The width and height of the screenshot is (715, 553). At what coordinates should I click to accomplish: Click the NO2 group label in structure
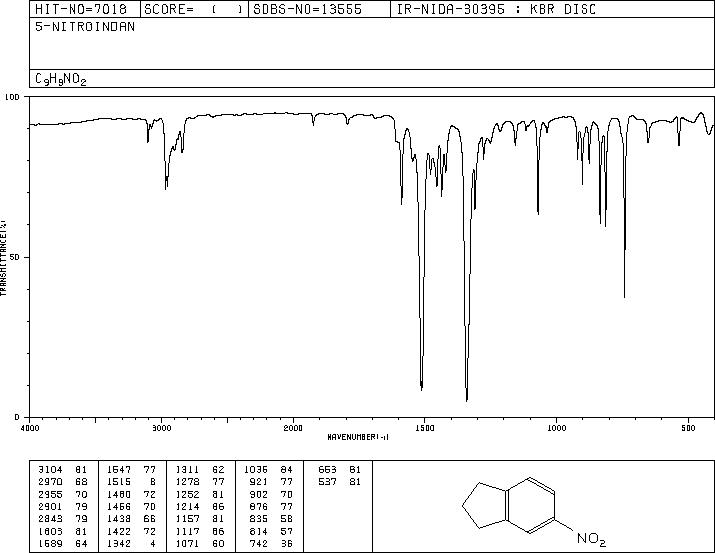591,539
